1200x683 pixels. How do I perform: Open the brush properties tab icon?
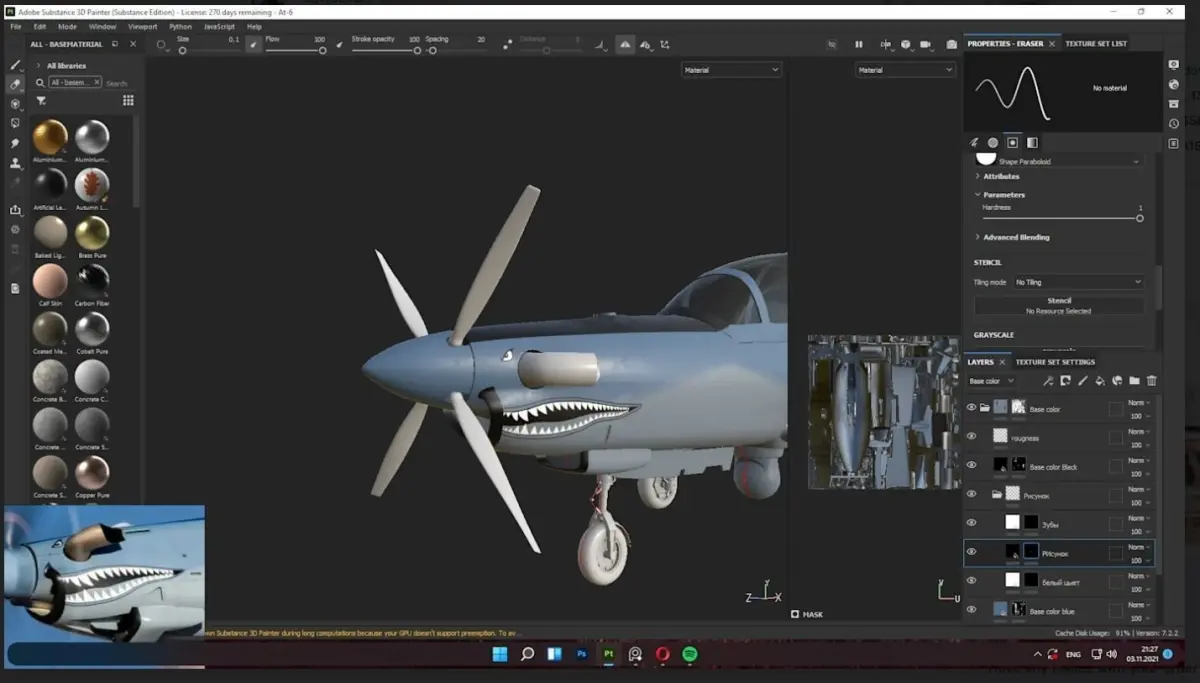(x=973, y=142)
